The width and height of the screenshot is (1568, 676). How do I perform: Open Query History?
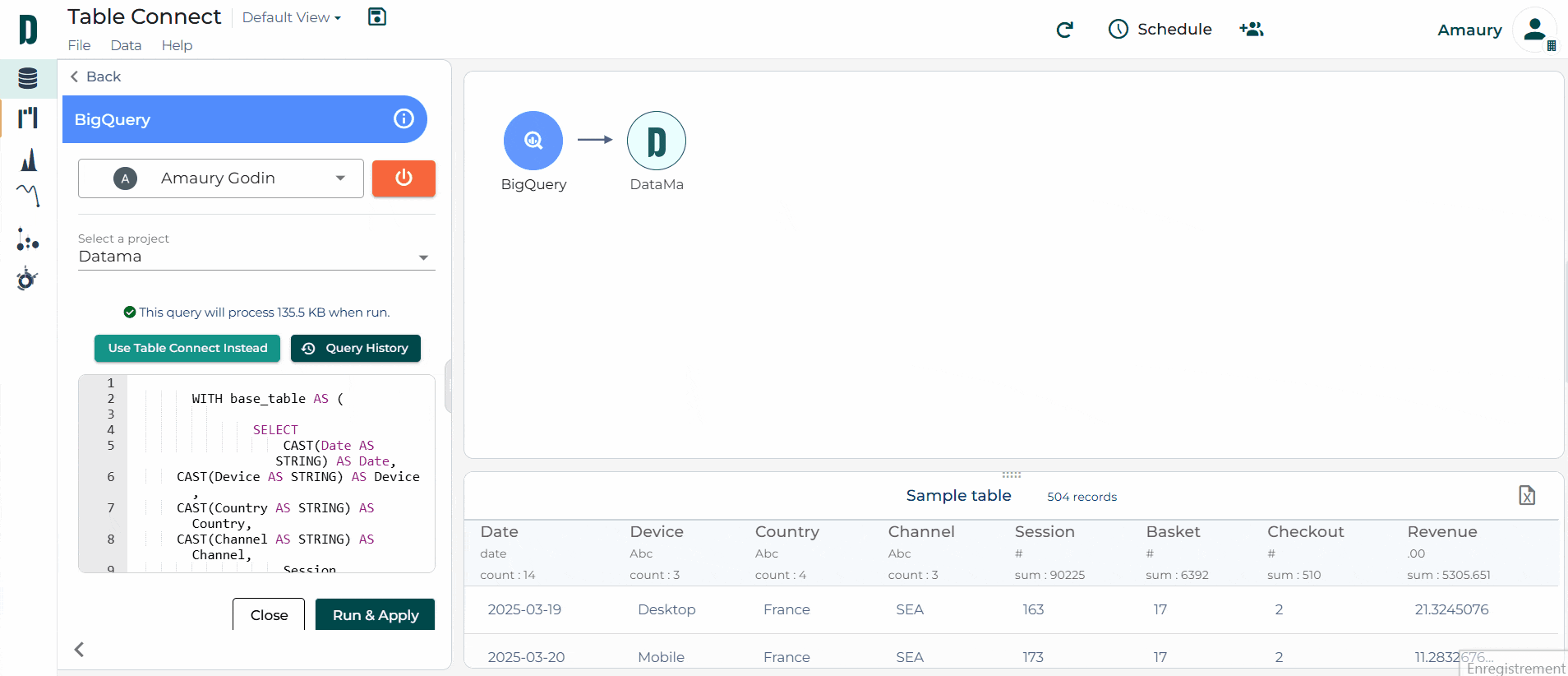pyautogui.click(x=356, y=348)
